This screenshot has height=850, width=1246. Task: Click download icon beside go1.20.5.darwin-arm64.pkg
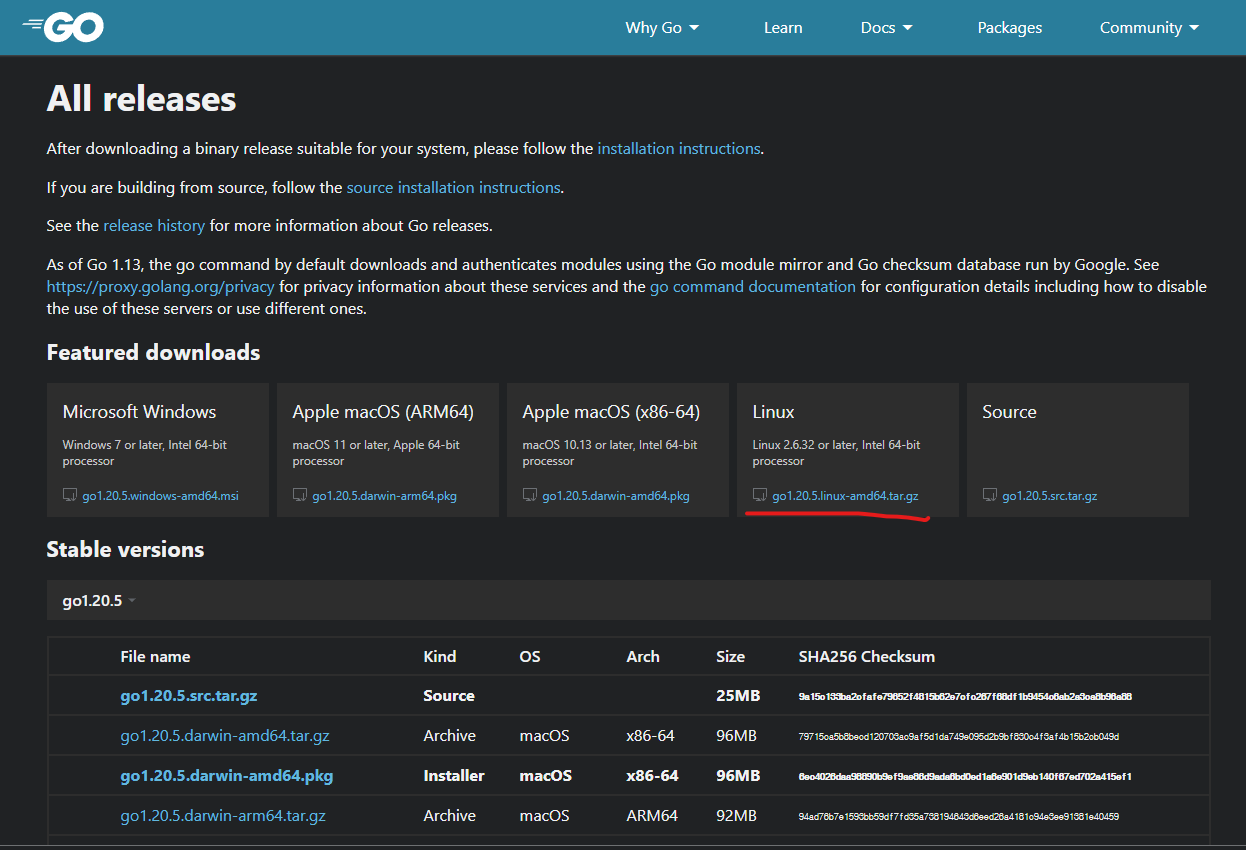click(x=300, y=495)
